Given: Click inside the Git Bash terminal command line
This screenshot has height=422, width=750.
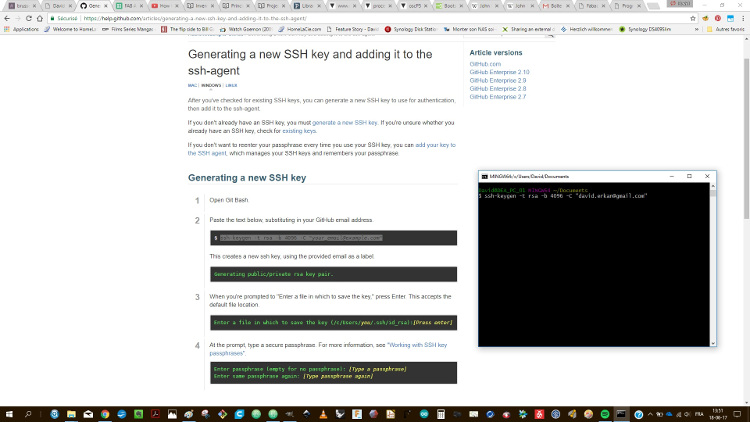Looking at the screenshot, I should tap(564, 196).
